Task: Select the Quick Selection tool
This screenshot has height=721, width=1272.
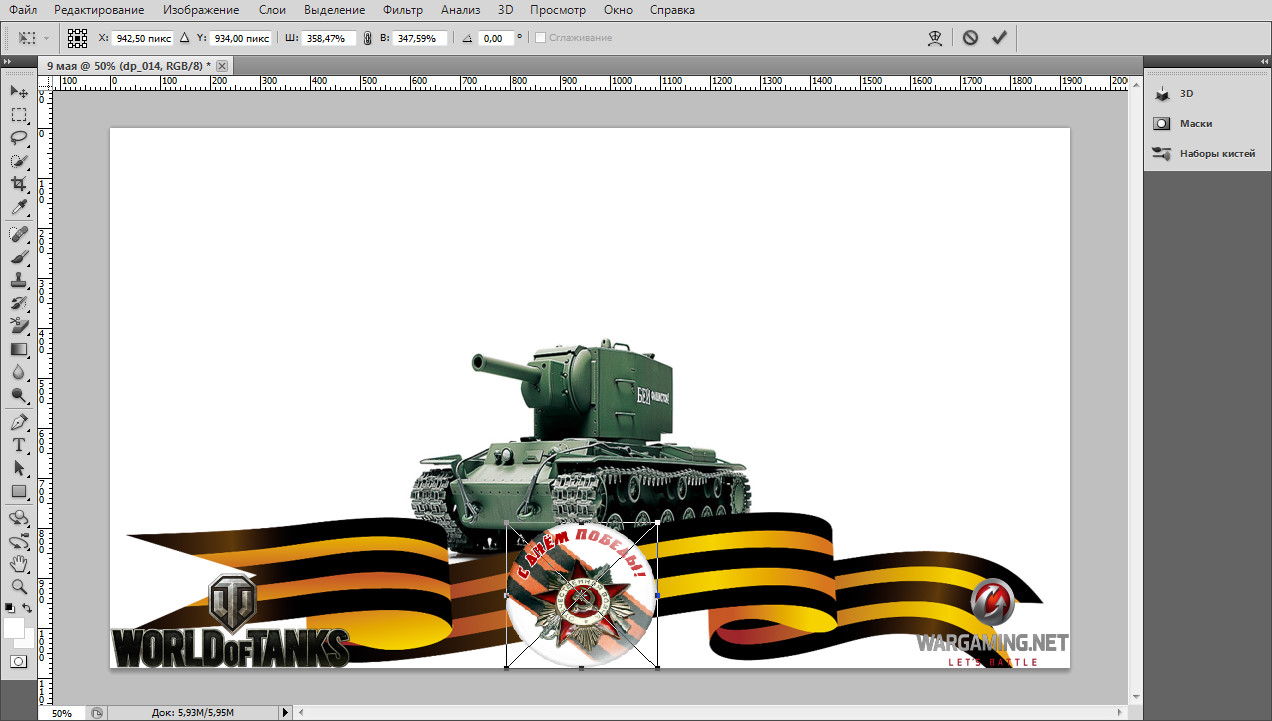Action: pos(18,161)
